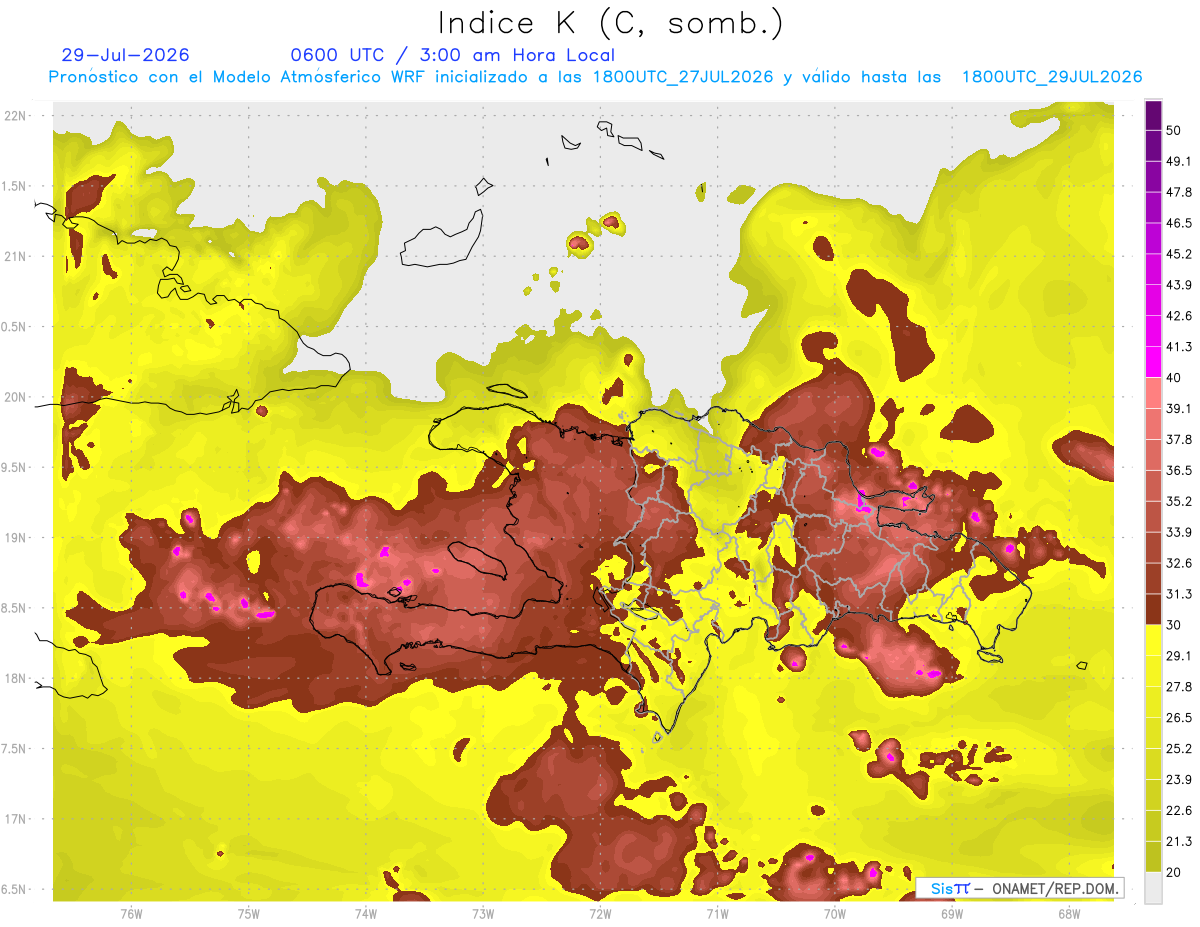Click the "7.5N" latitude label
This screenshot has height=927, width=1200.
tap(15, 749)
